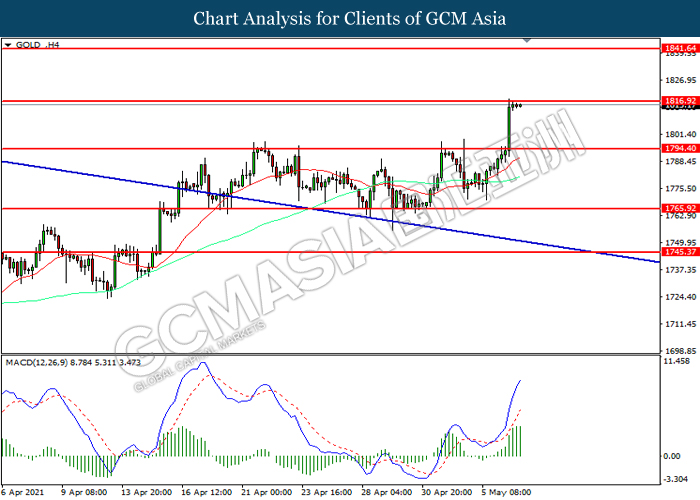Select the 1841.64 resistance price tag

tap(679, 47)
